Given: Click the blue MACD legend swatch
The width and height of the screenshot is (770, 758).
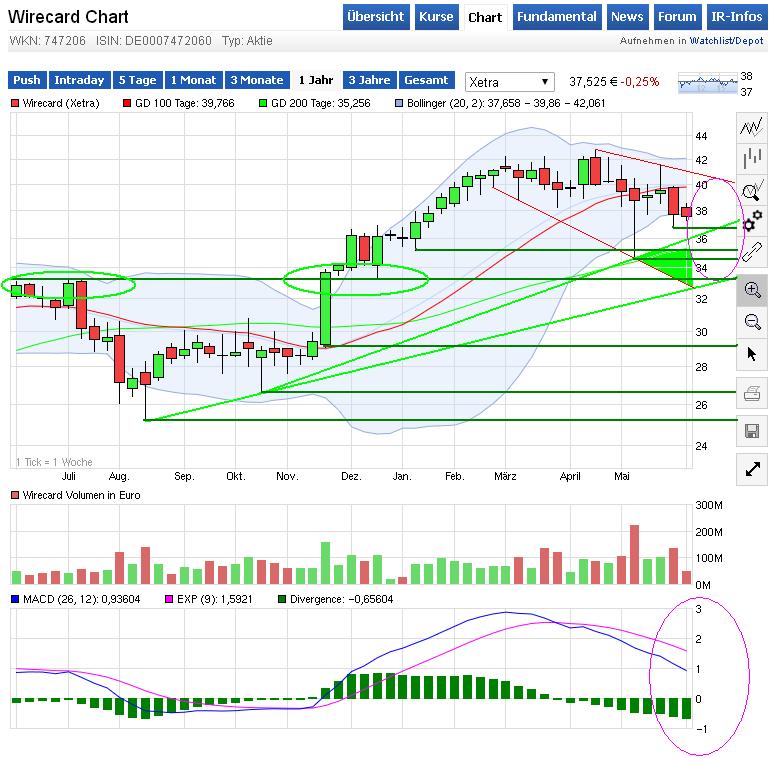Looking at the screenshot, I should [15, 599].
